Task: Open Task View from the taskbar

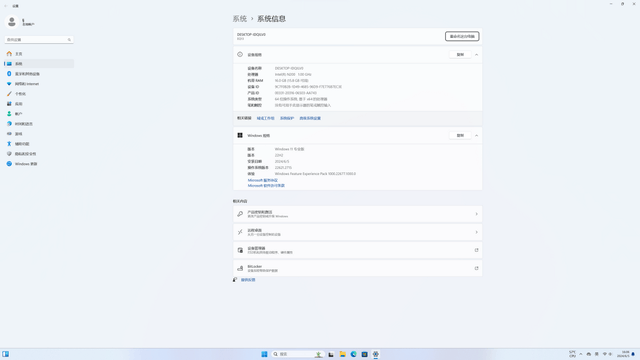Action: coord(331,354)
